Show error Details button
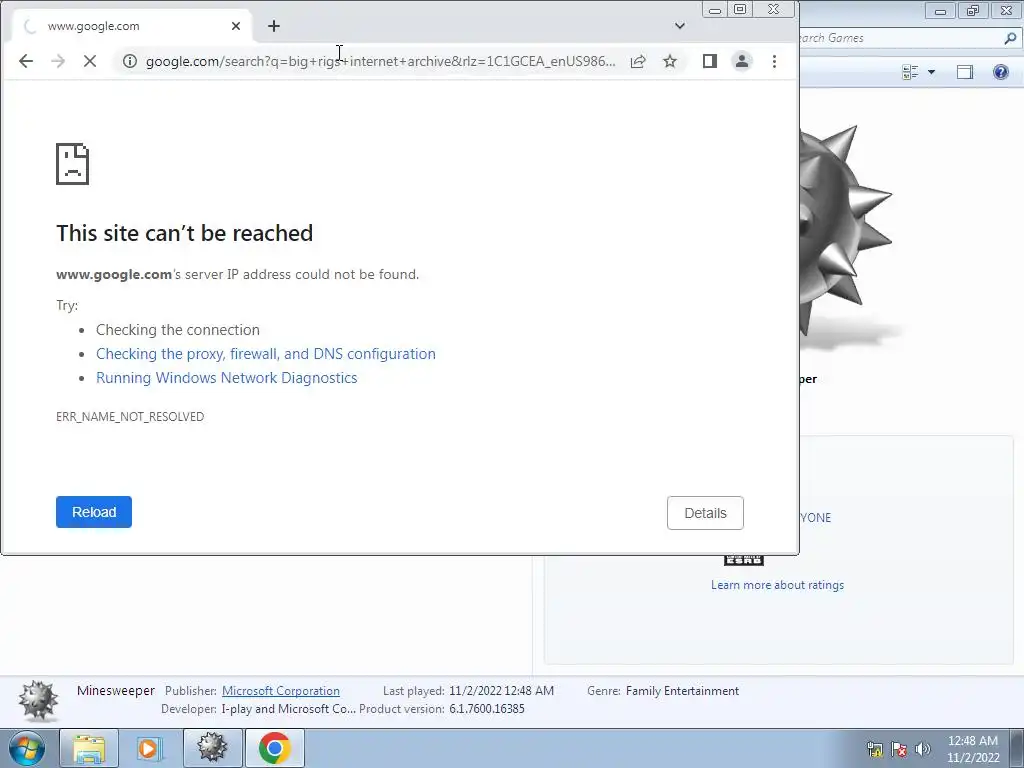This screenshot has height=768, width=1024. (x=705, y=513)
